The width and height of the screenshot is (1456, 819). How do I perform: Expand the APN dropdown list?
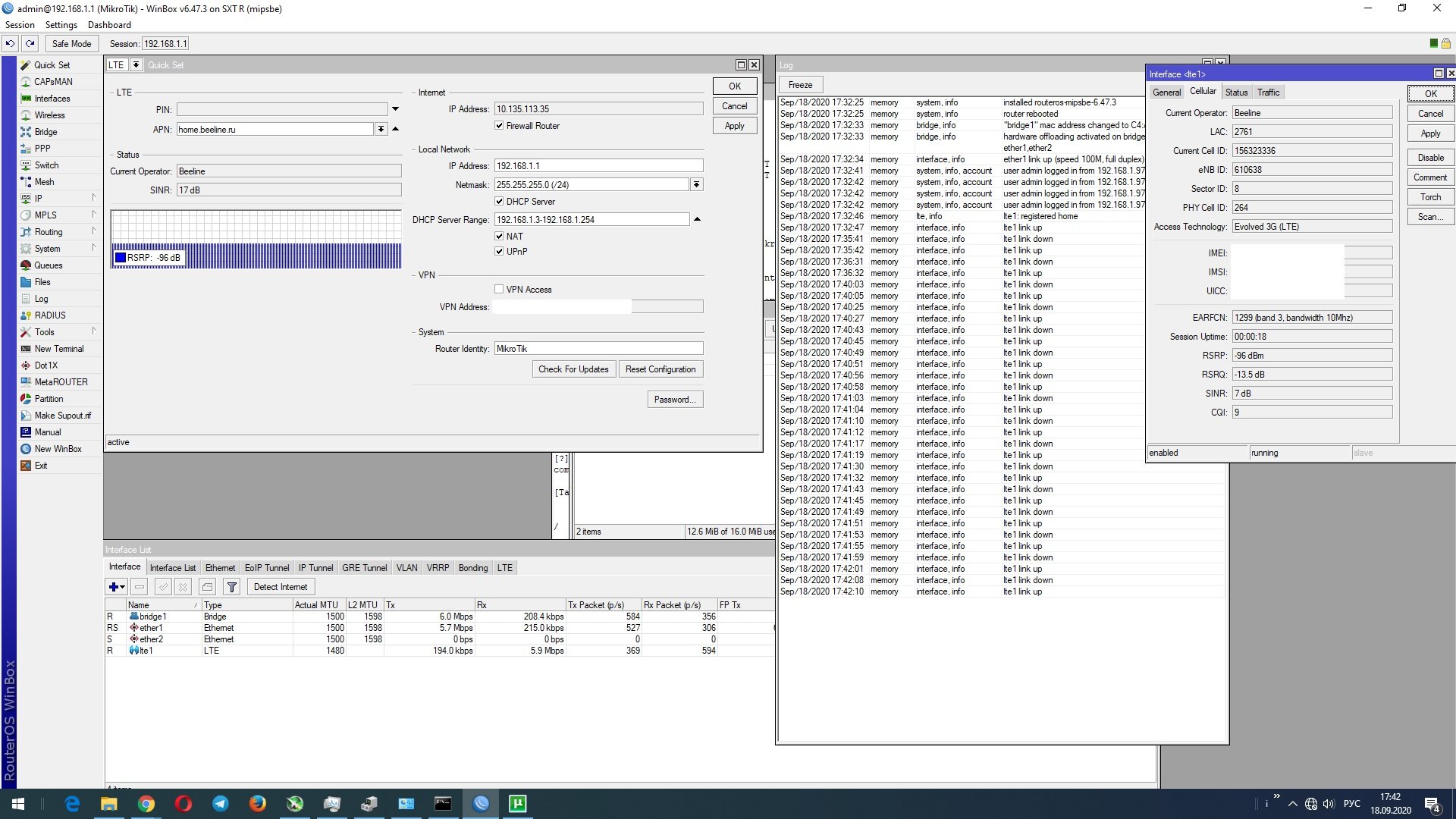point(381,130)
